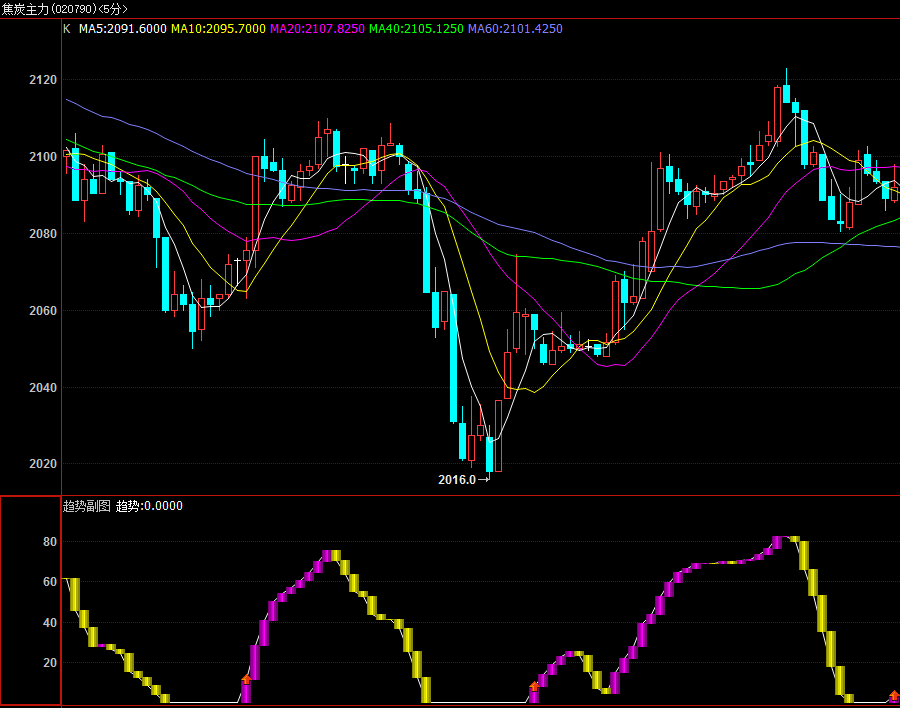Select the MA20:2107.8250 indicator label
The height and width of the screenshot is (708, 900).
(x=317, y=29)
